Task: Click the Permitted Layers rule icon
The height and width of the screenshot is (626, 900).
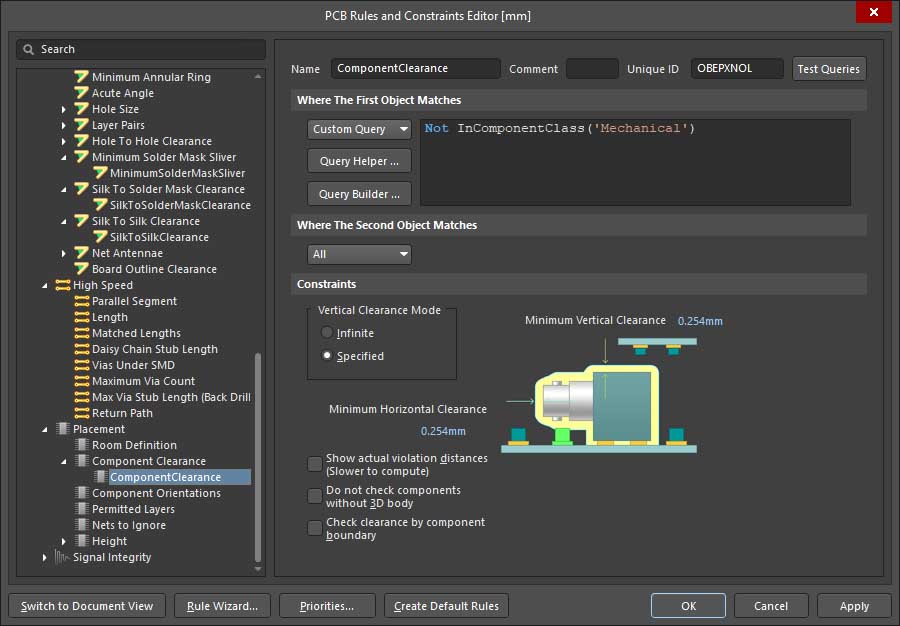Action: (81, 509)
